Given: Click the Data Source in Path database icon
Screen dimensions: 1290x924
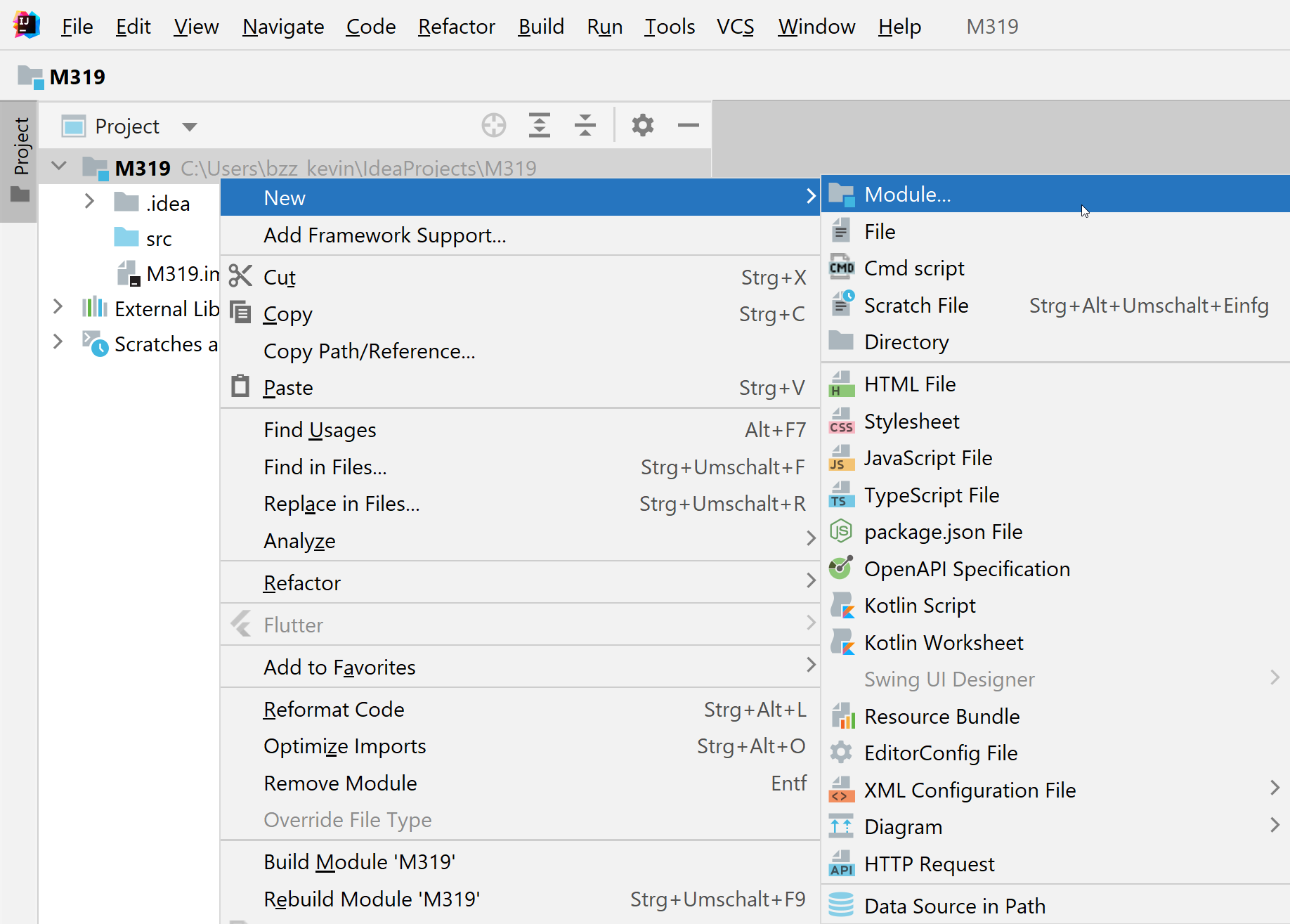Looking at the screenshot, I should coord(842,906).
